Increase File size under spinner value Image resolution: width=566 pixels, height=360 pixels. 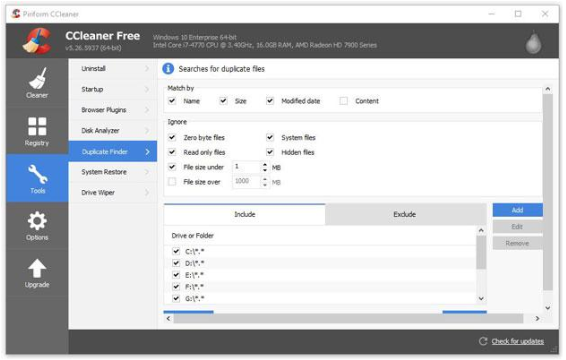pyautogui.click(x=265, y=164)
